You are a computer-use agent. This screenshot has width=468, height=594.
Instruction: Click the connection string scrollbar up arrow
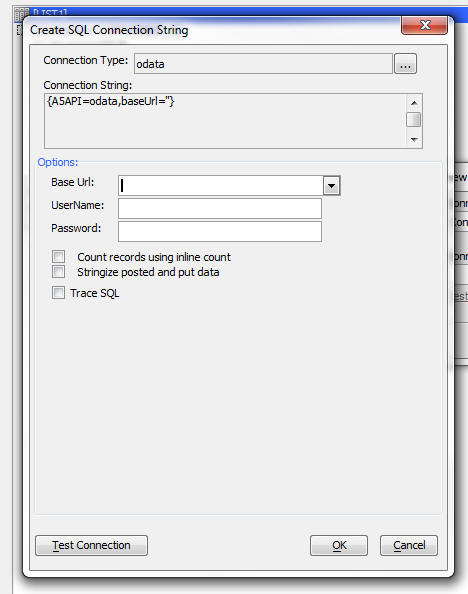414,103
